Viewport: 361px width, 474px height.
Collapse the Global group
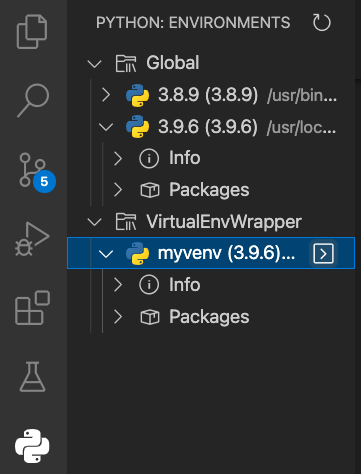[94, 63]
